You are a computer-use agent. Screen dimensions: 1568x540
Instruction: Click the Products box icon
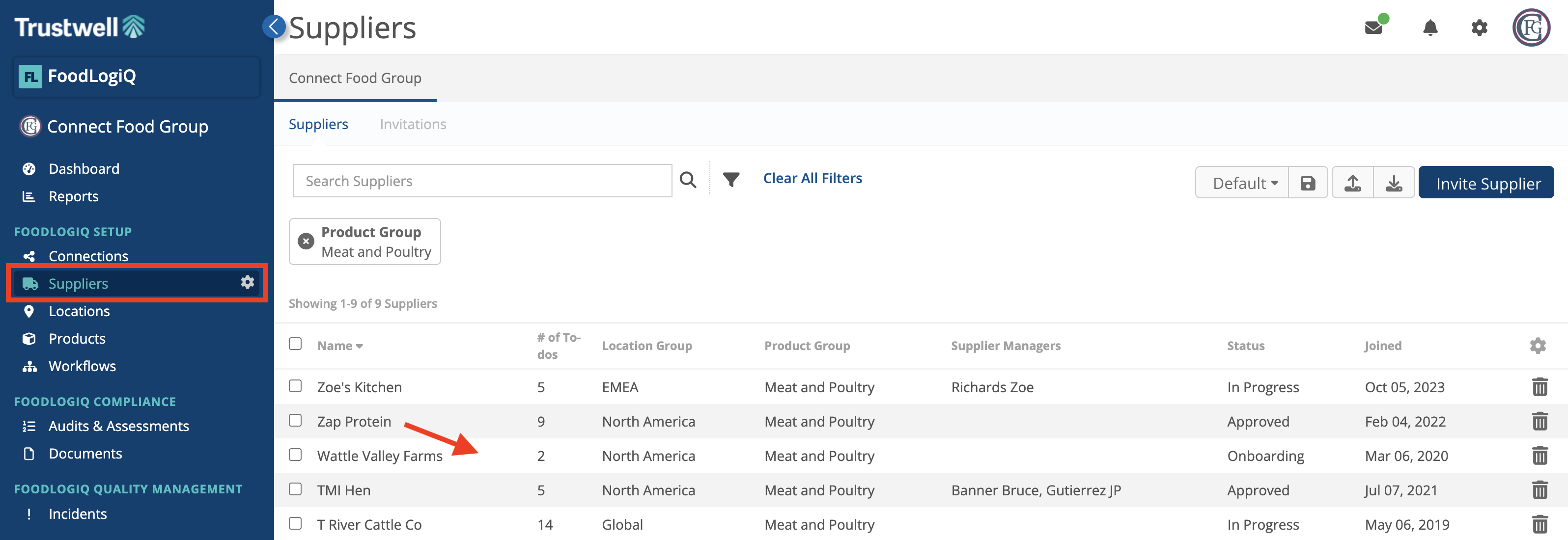28,339
